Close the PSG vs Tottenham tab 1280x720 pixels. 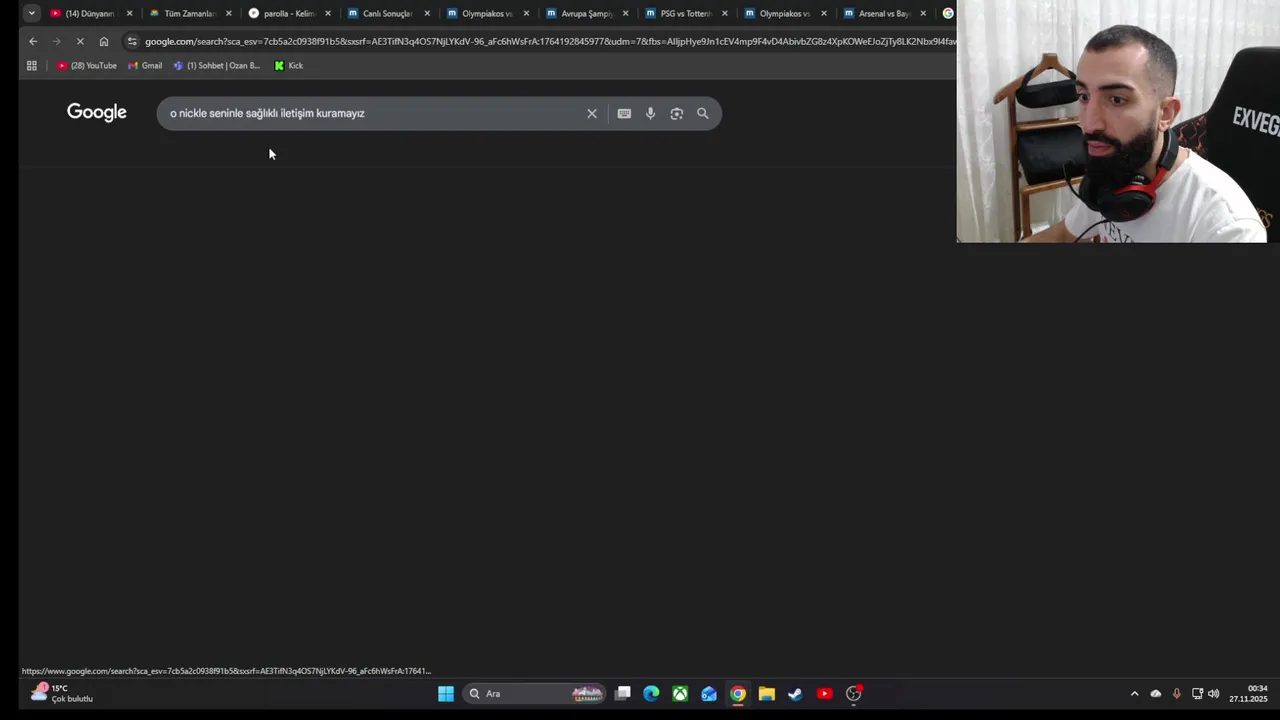tap(725, 14)
